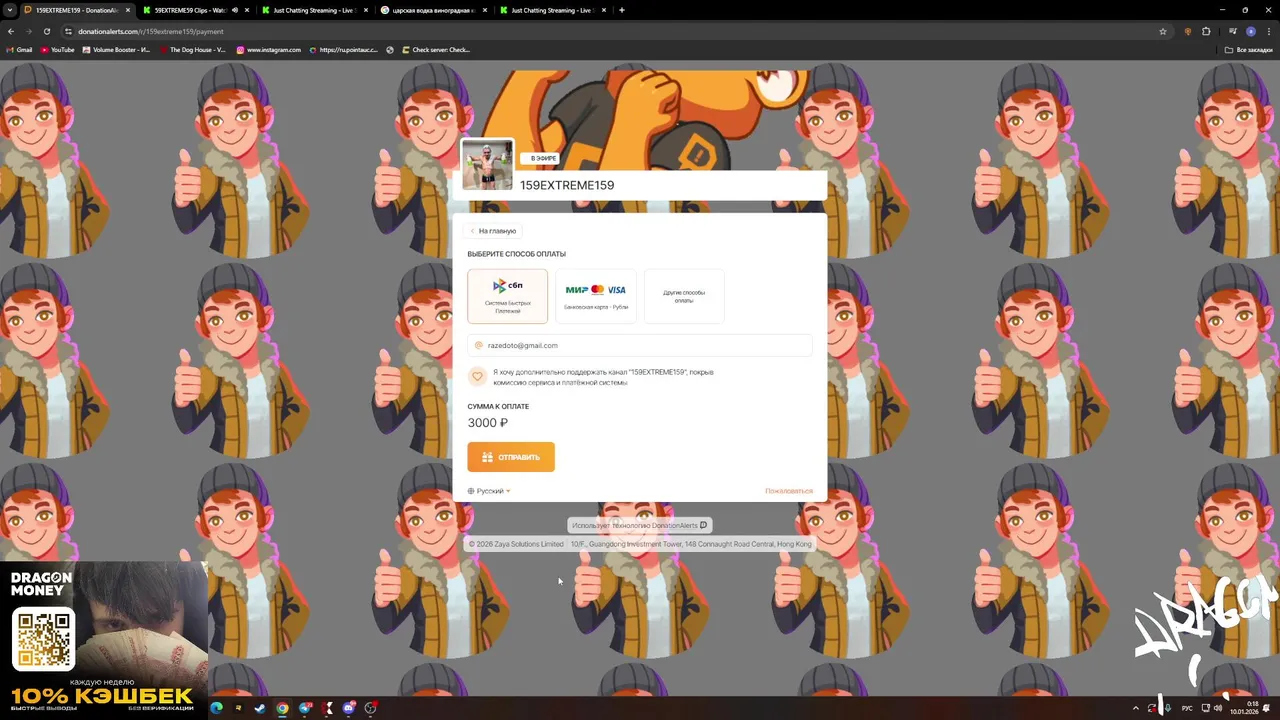1280x720 pixels.
Task: Go forward to the next page
Action: click(28, 31)
